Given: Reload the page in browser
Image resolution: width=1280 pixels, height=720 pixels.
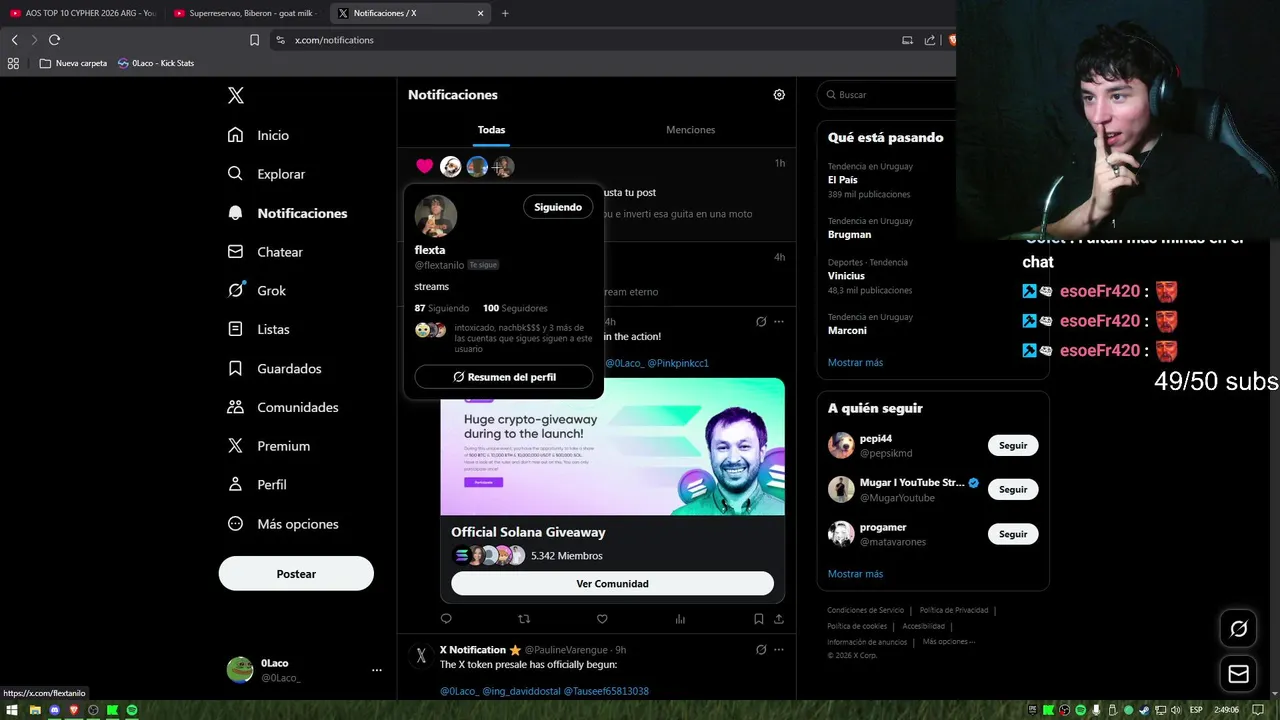Looking at the screenshot, I should 54,40.
